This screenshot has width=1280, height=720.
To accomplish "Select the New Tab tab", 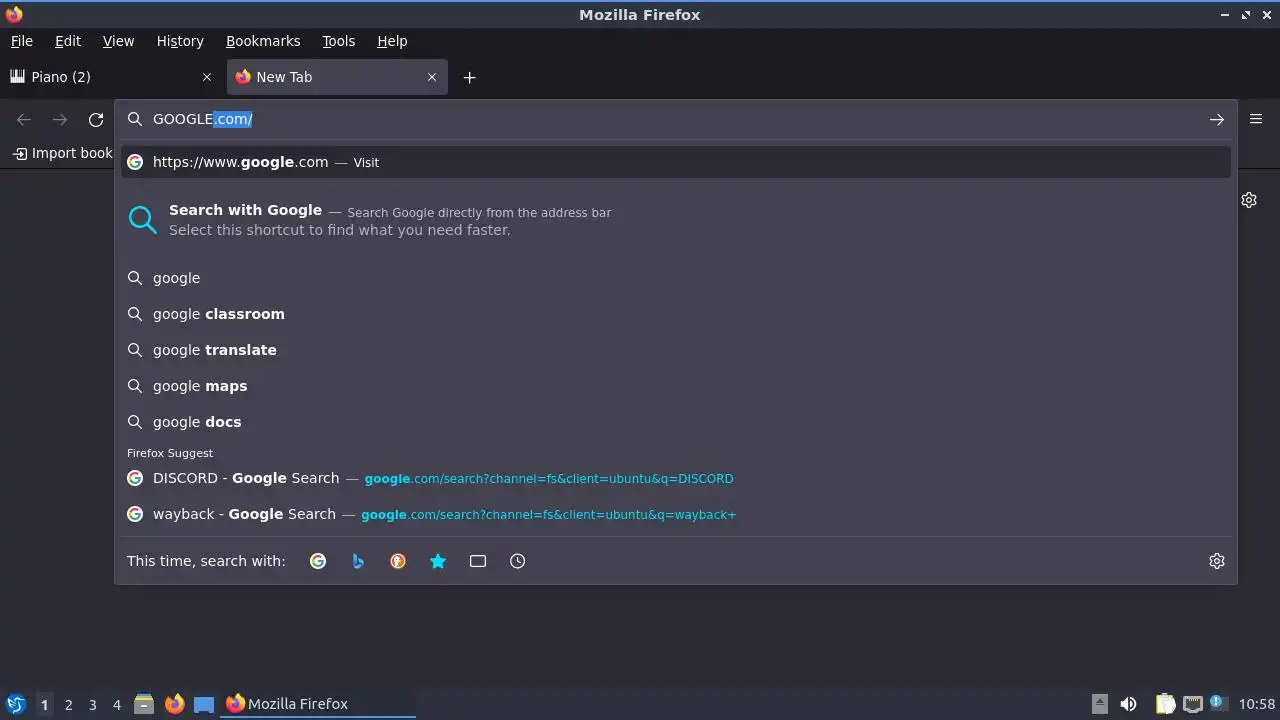I will [x=337, y=77].
